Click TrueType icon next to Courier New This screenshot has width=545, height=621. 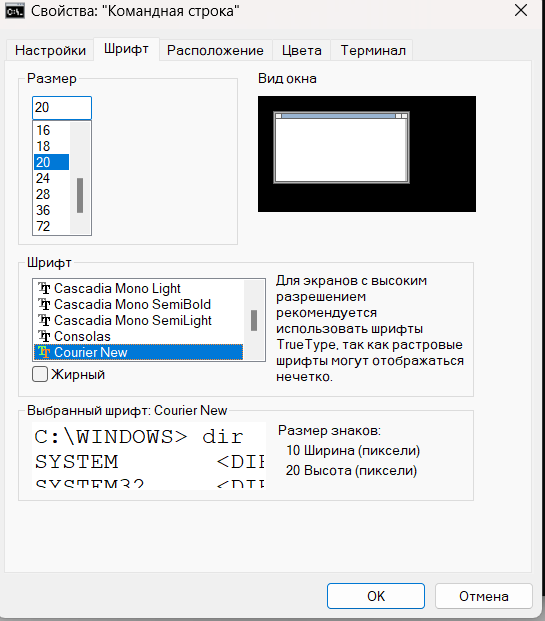(44, 352)
